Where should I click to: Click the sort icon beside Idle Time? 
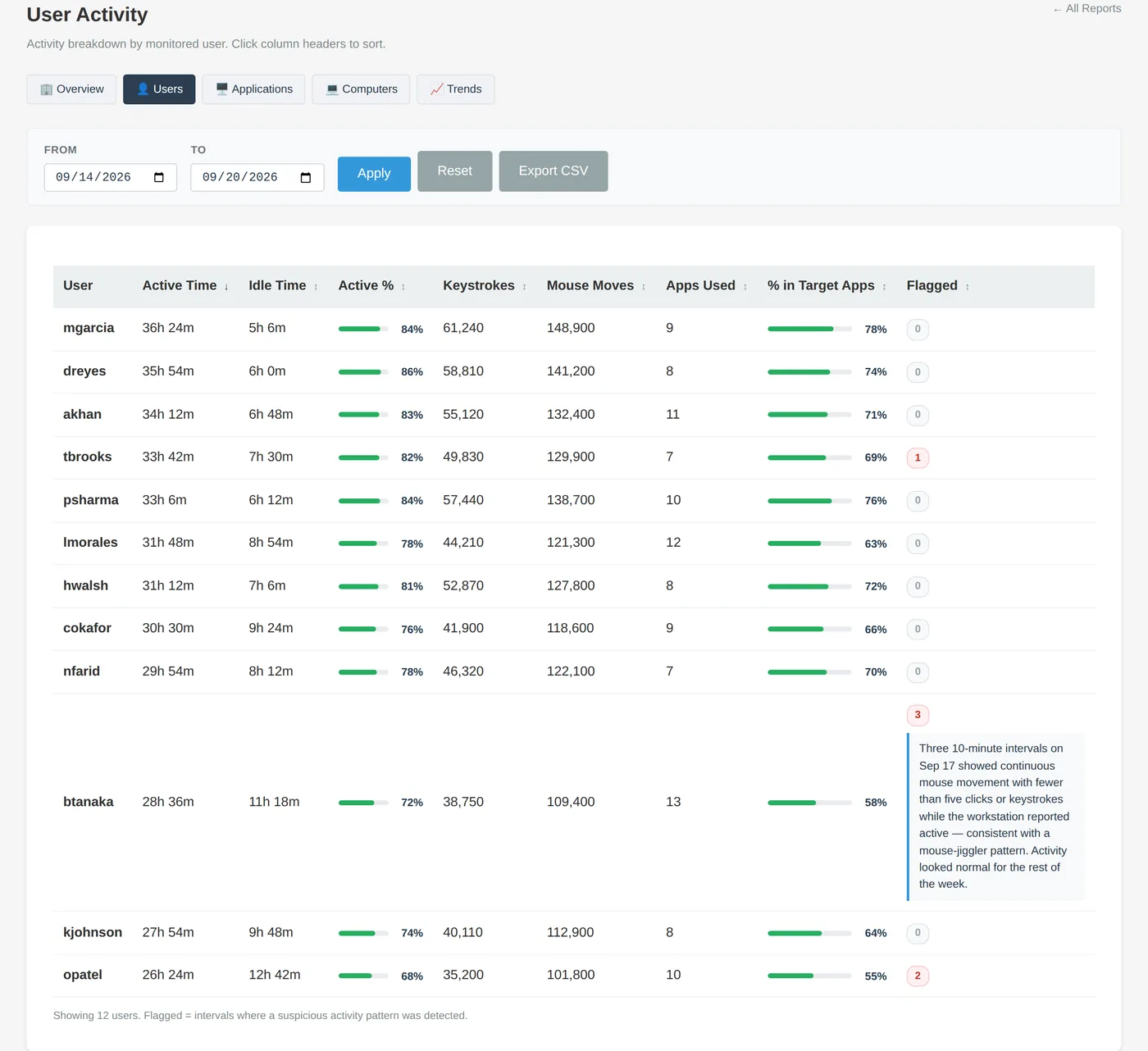(316, 287)
